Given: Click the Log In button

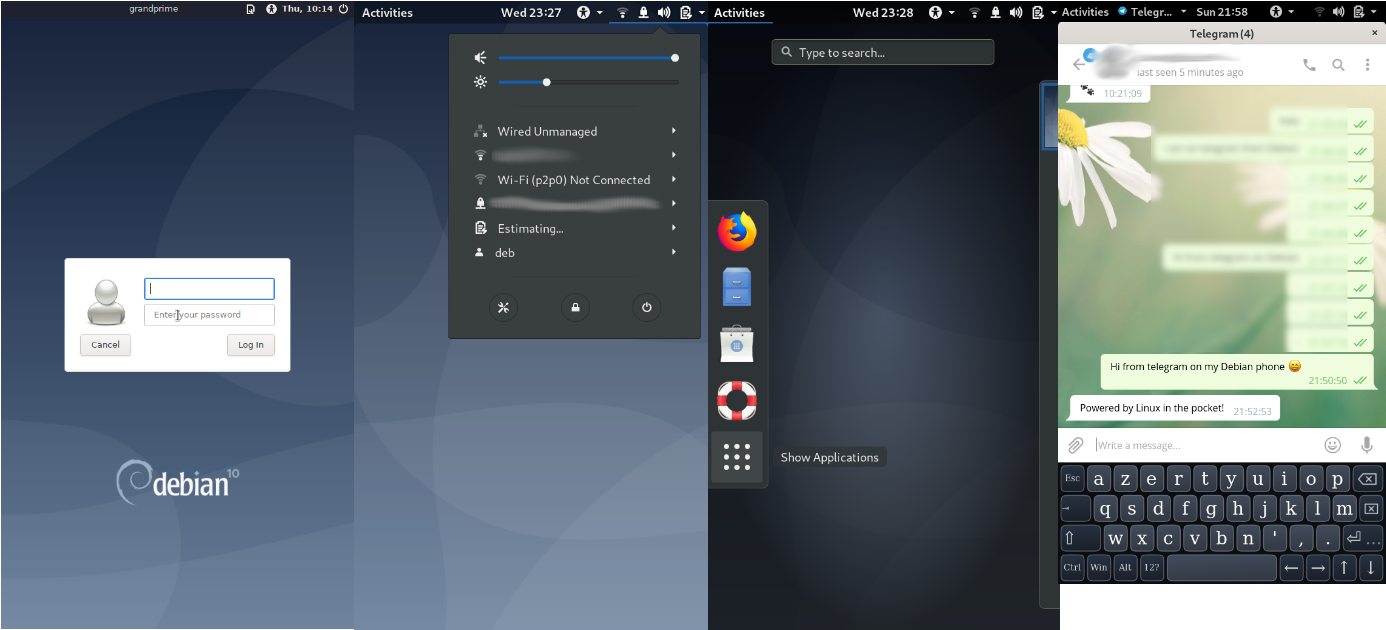Looking at the screenshot, I should tap(251, 344).
